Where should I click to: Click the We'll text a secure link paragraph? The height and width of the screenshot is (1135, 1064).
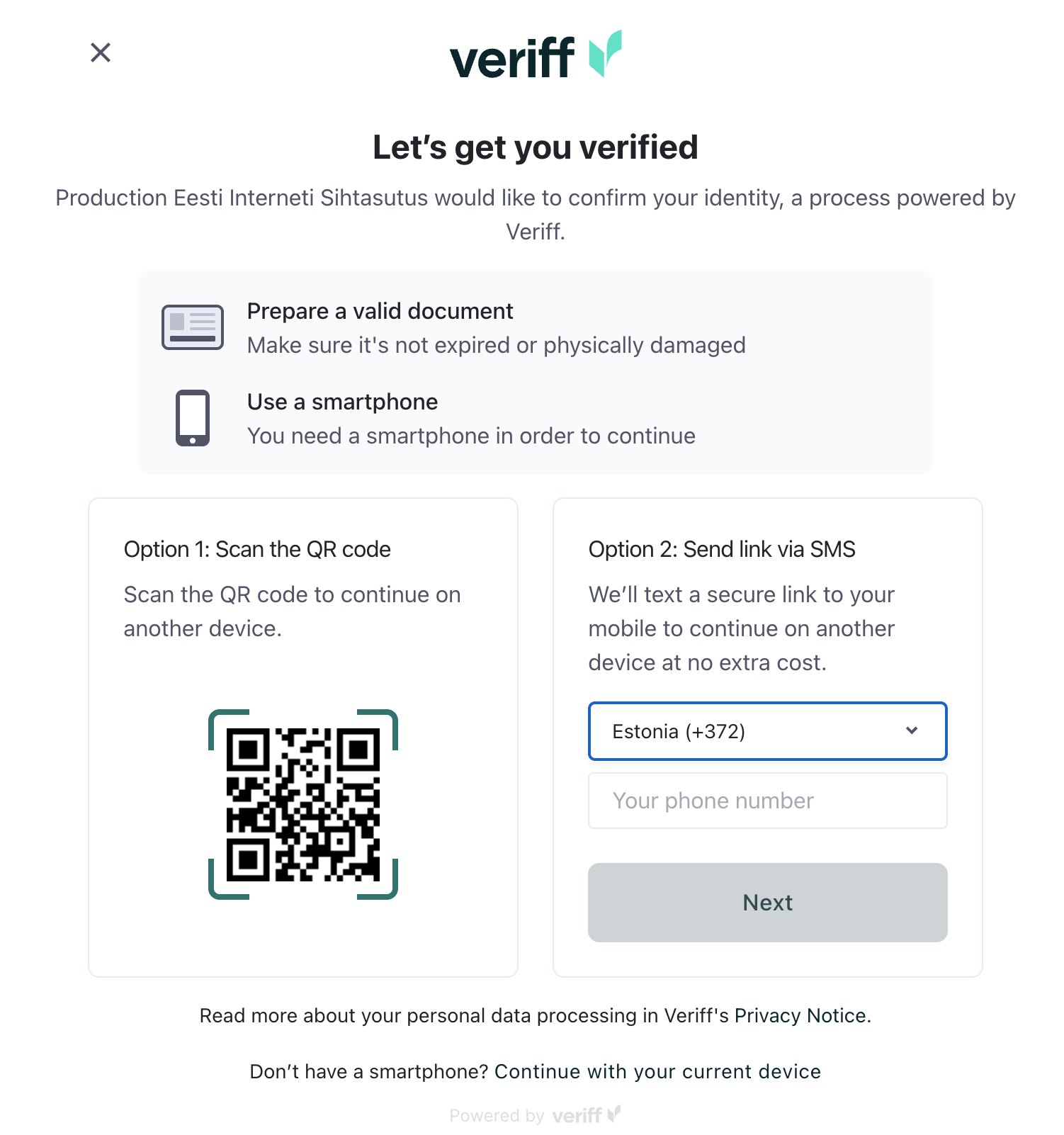pyautogui.click(x=742, y=628)
